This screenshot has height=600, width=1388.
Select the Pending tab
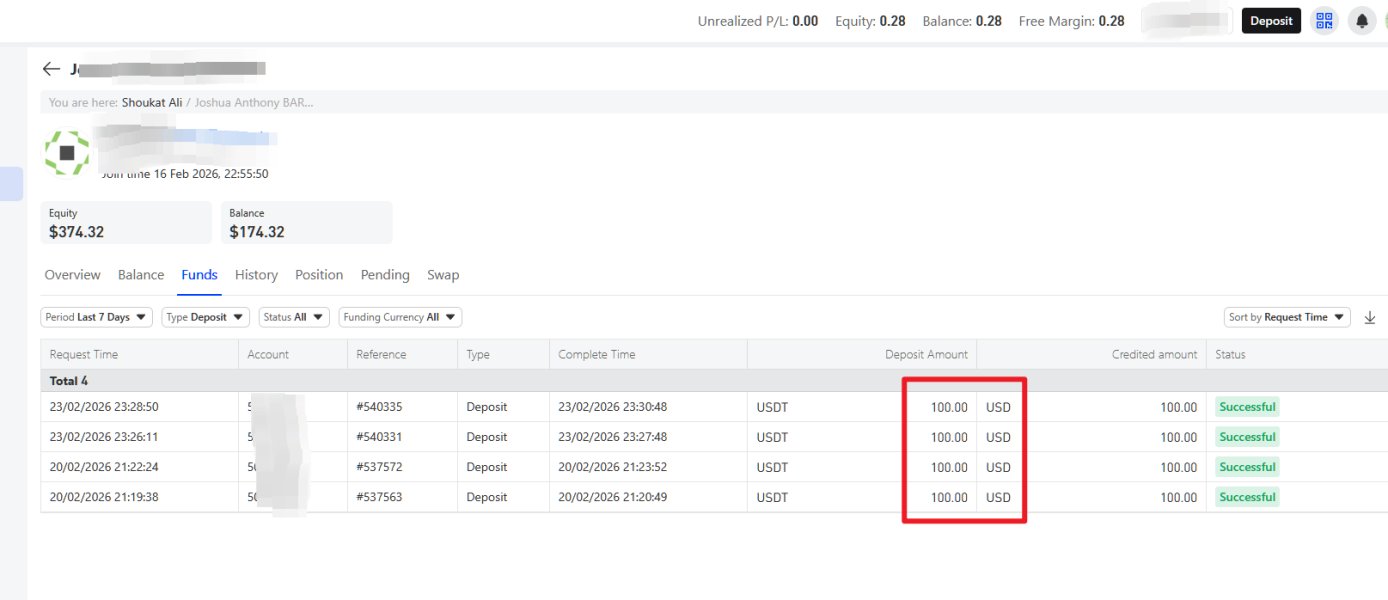385,275
